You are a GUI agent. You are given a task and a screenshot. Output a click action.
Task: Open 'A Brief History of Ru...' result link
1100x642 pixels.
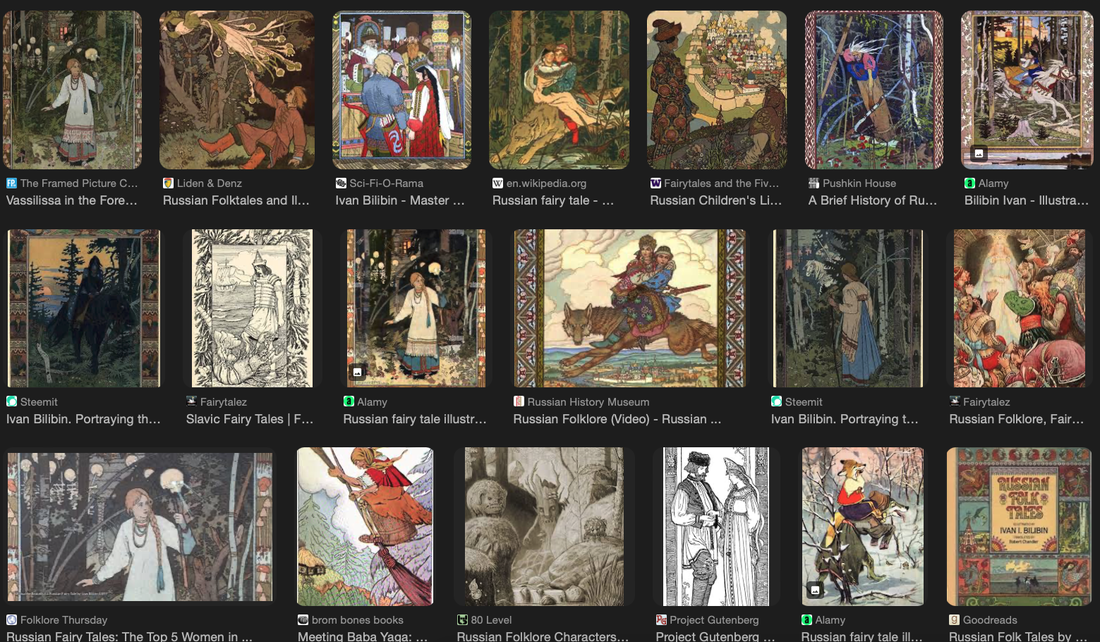coord(872,201)
